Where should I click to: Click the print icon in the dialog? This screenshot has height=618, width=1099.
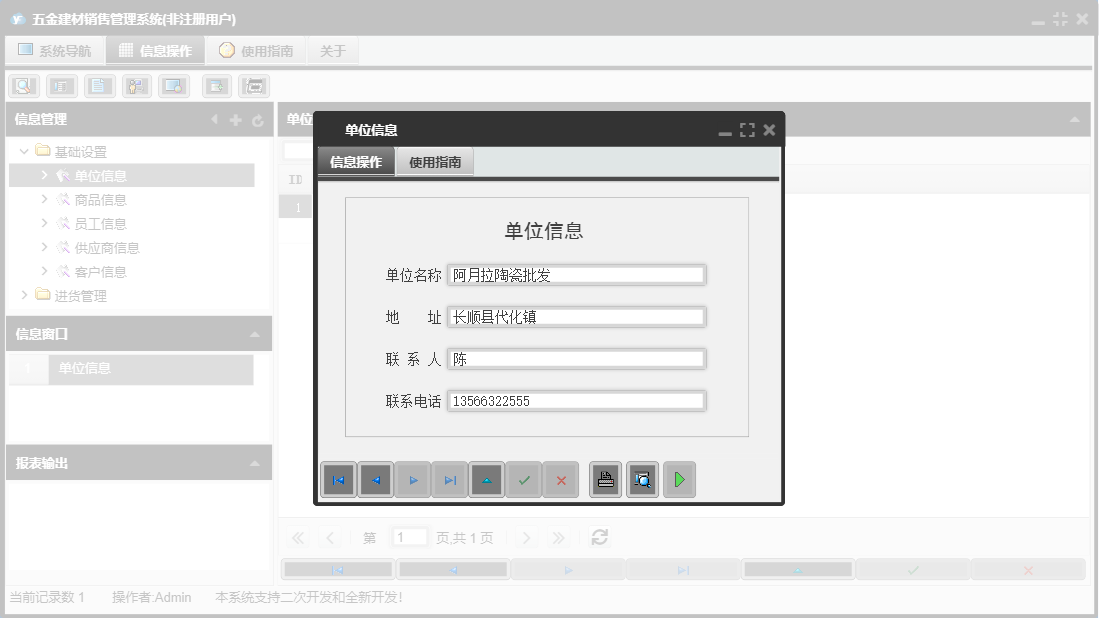604,479
